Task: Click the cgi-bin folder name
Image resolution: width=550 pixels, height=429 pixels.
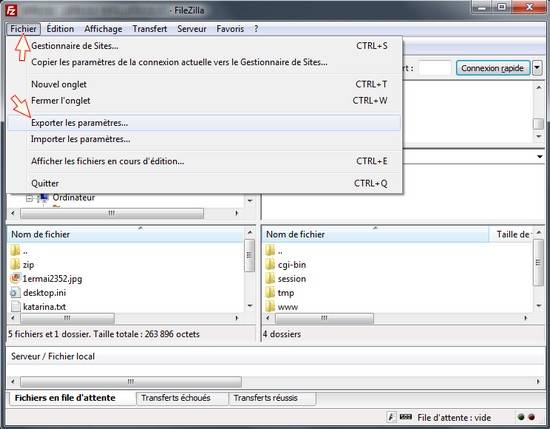Action: pos(292,265)
